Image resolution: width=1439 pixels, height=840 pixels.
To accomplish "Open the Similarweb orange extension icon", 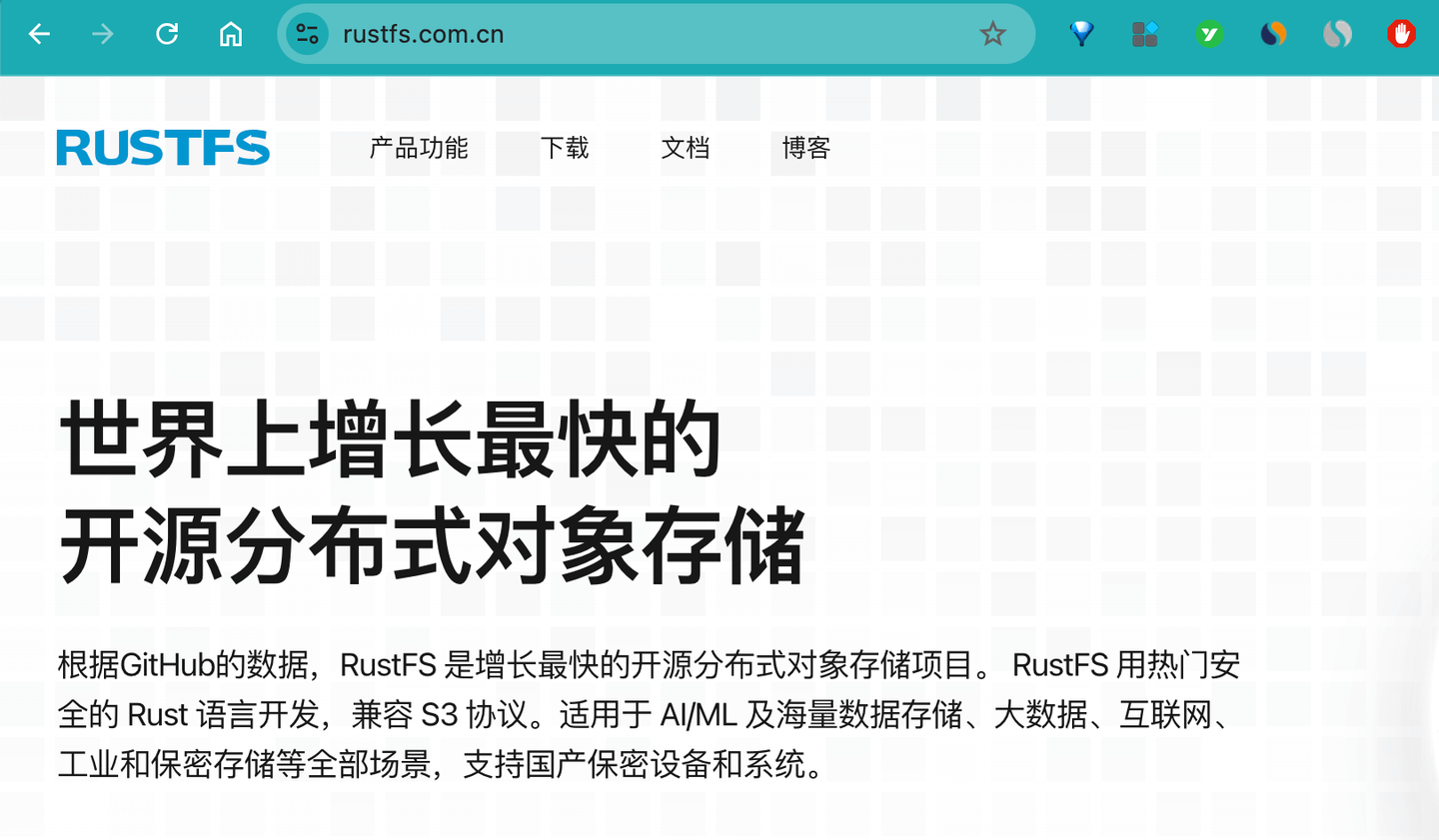I will coord(1273,33).
